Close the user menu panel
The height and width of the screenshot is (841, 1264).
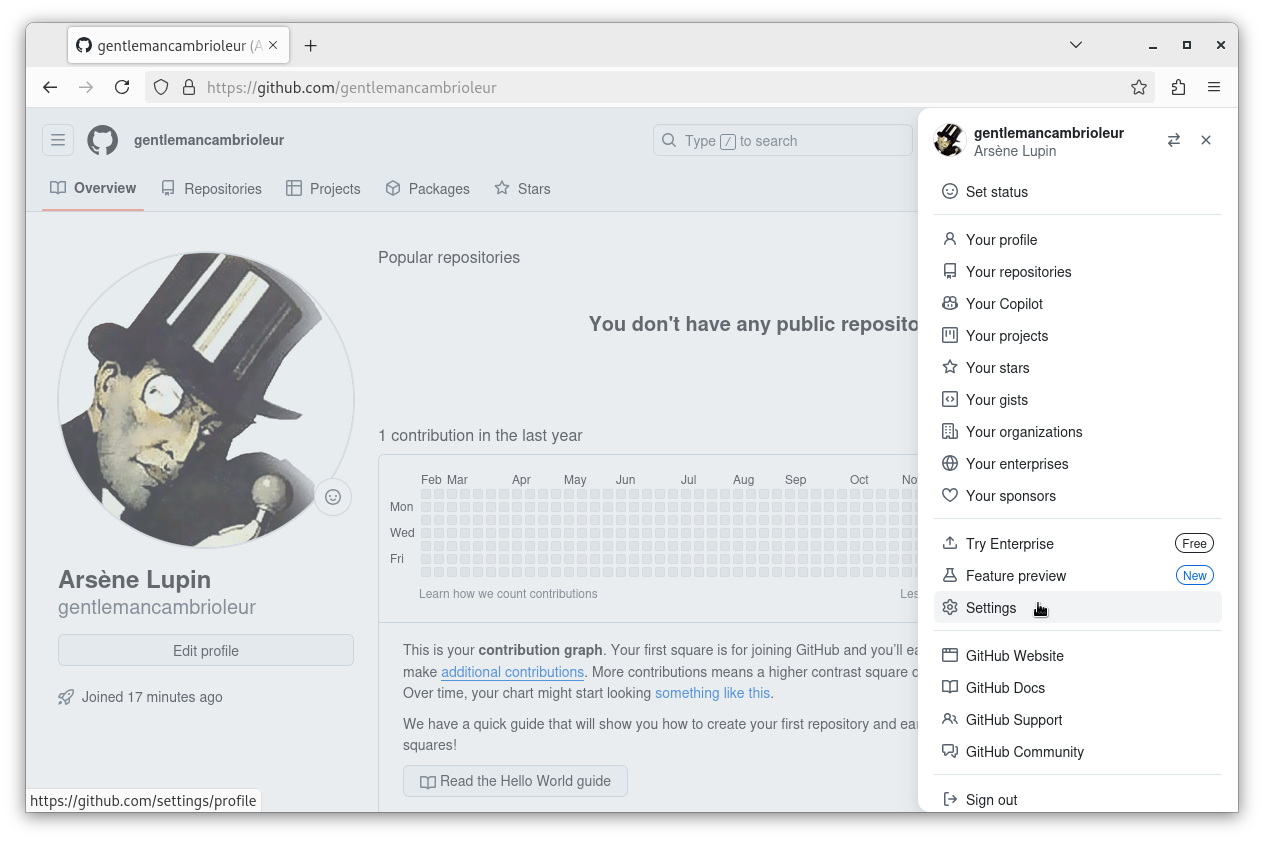tap(1206, 141)
